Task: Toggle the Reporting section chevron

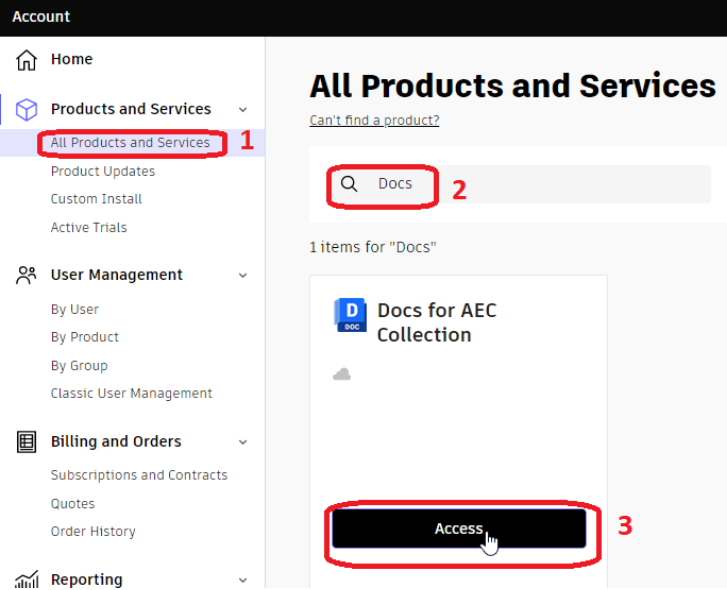Action: coord(243,580)
